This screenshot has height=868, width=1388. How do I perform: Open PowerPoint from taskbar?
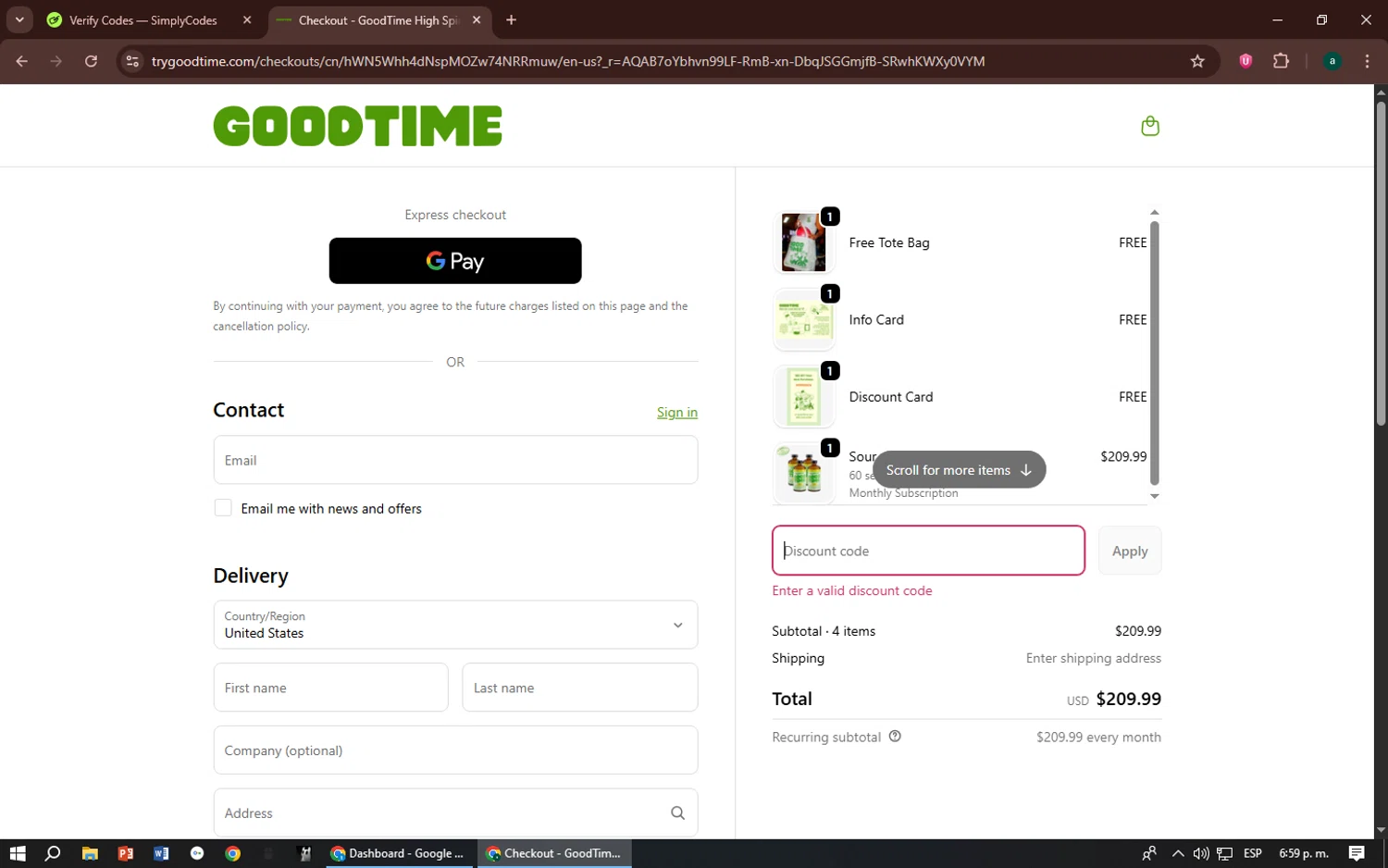point(126,853)
